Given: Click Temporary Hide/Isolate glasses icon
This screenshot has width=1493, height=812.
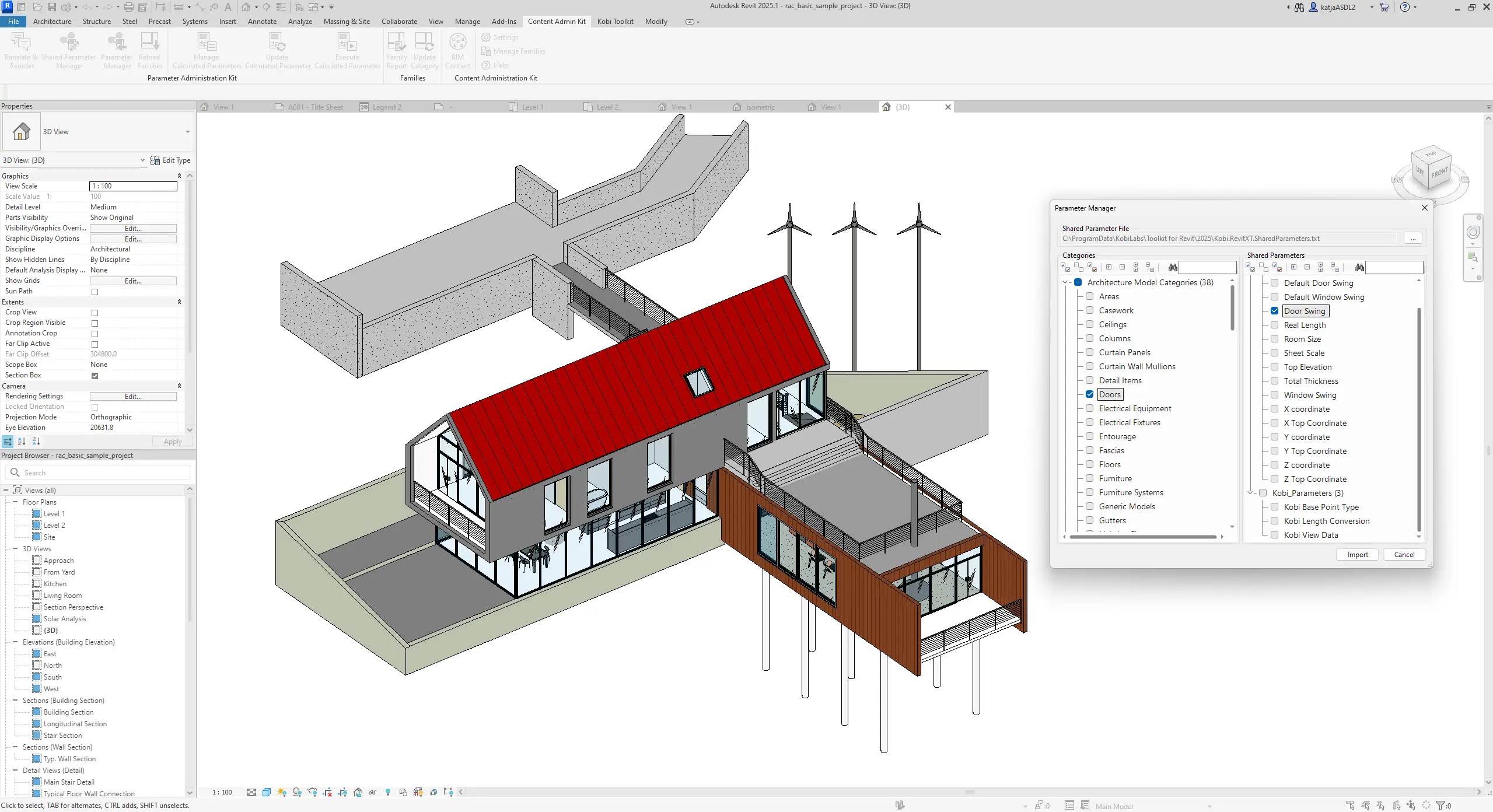Looking at the screenshot, I should [372, 792].
